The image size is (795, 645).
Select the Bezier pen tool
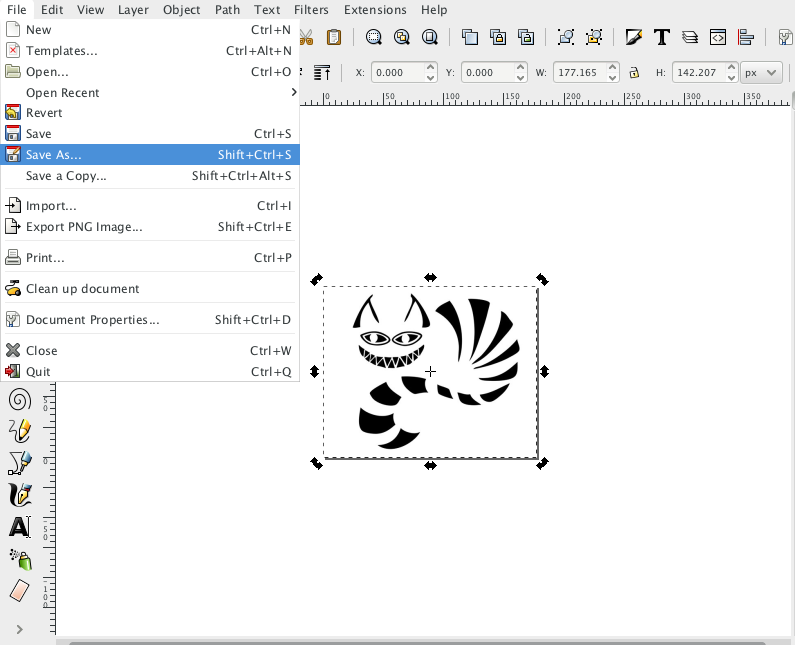tap(20, 462)
